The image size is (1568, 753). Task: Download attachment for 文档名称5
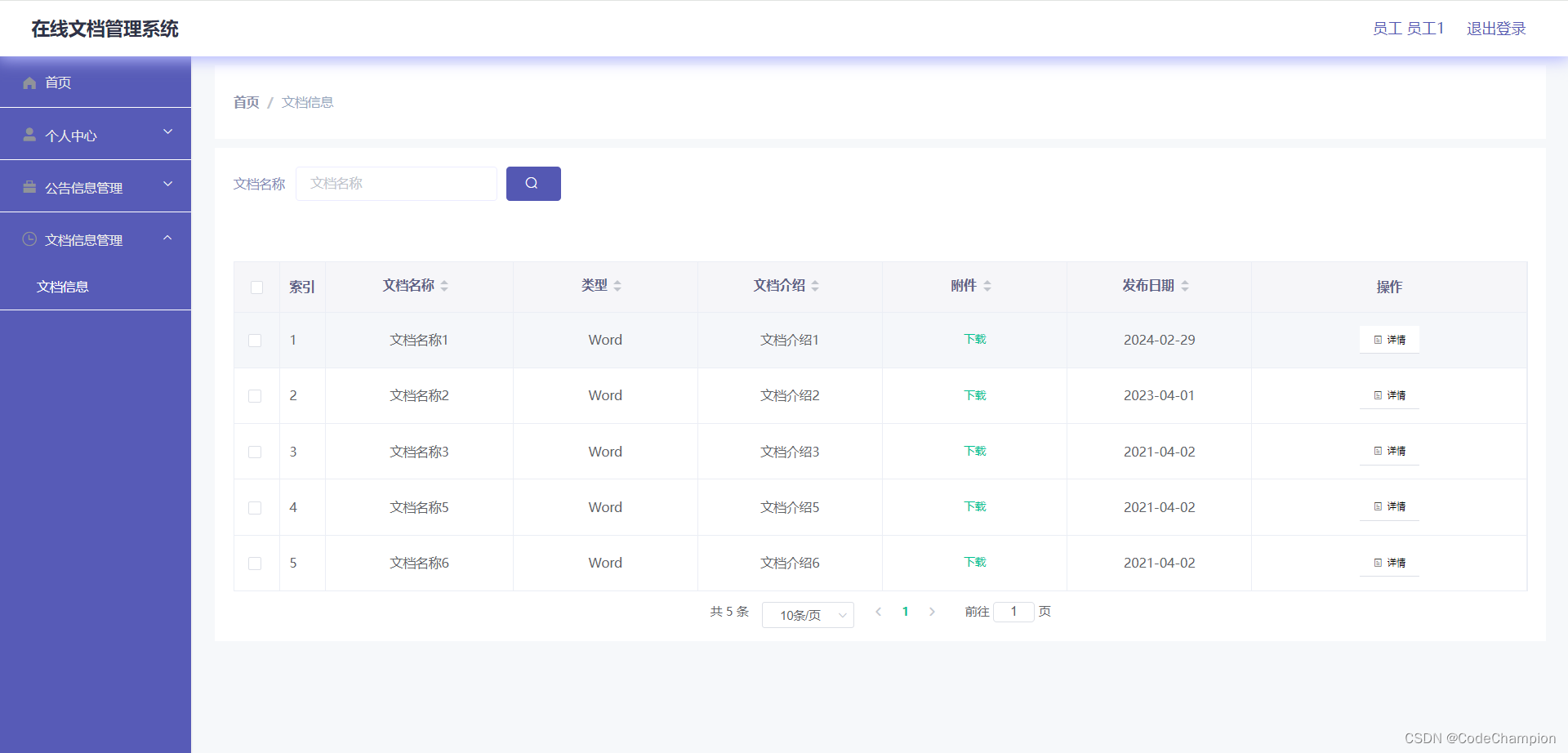pos(975,506)
